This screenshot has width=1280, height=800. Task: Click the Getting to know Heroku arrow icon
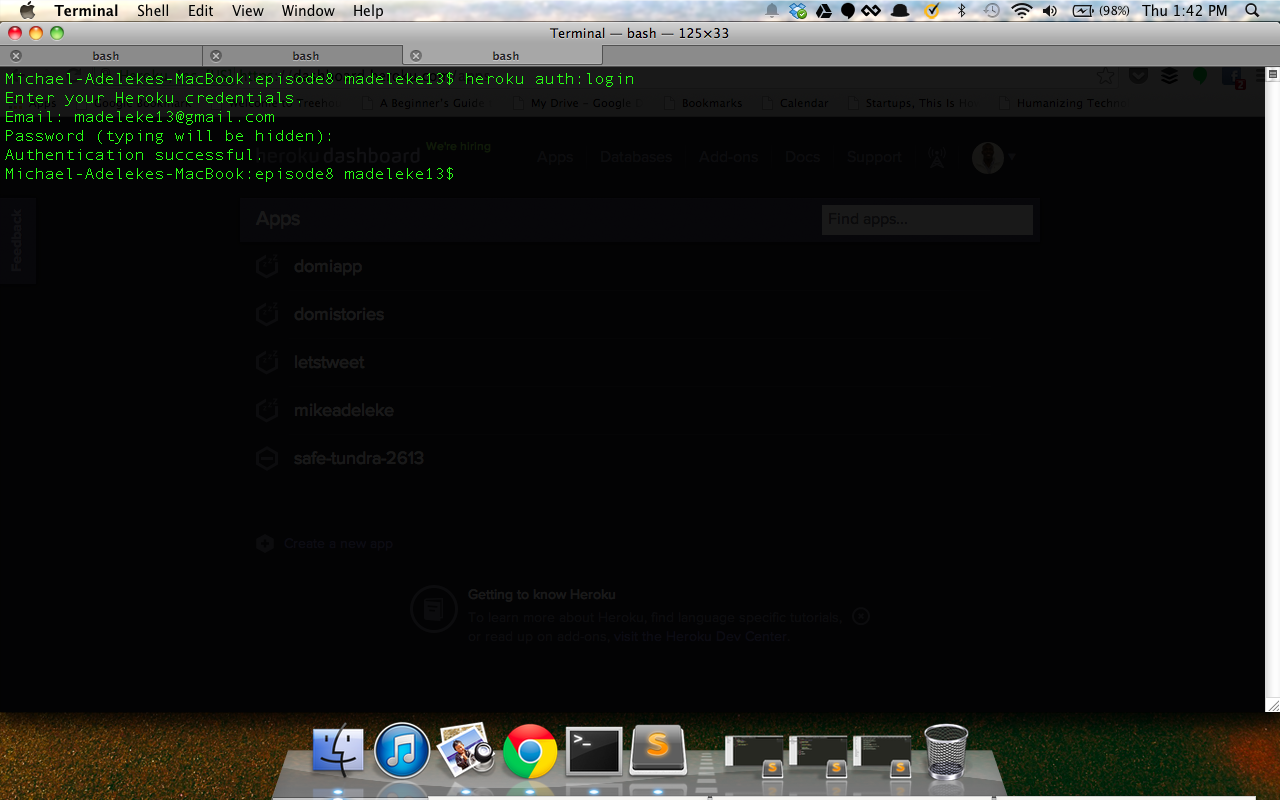coord(861,616)
